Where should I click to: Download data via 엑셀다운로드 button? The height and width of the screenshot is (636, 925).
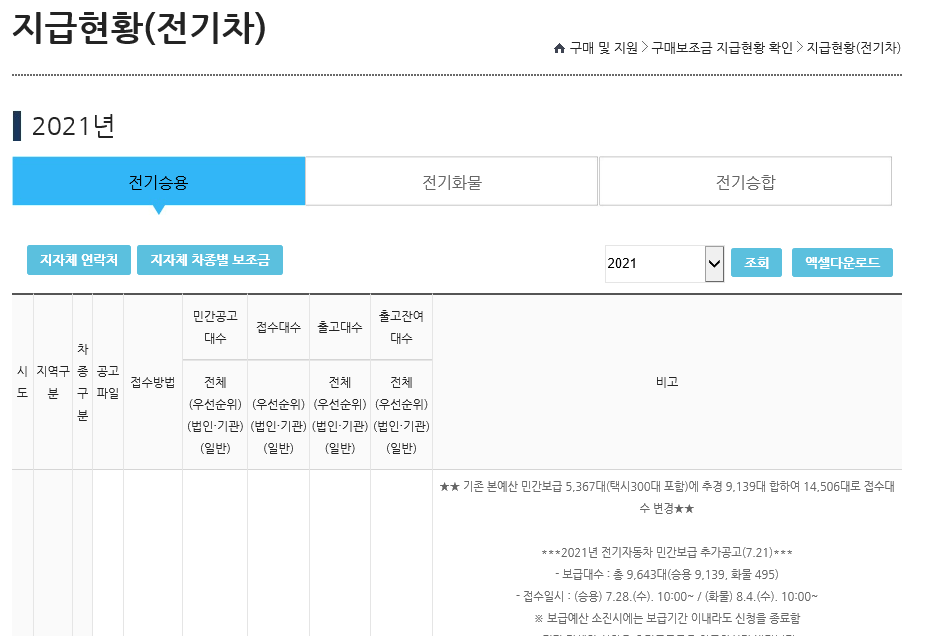click(842, 263)
